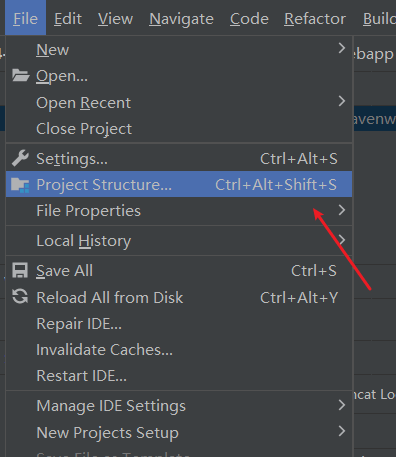Expand the Local History submenu arrow

tap(342, 240)
